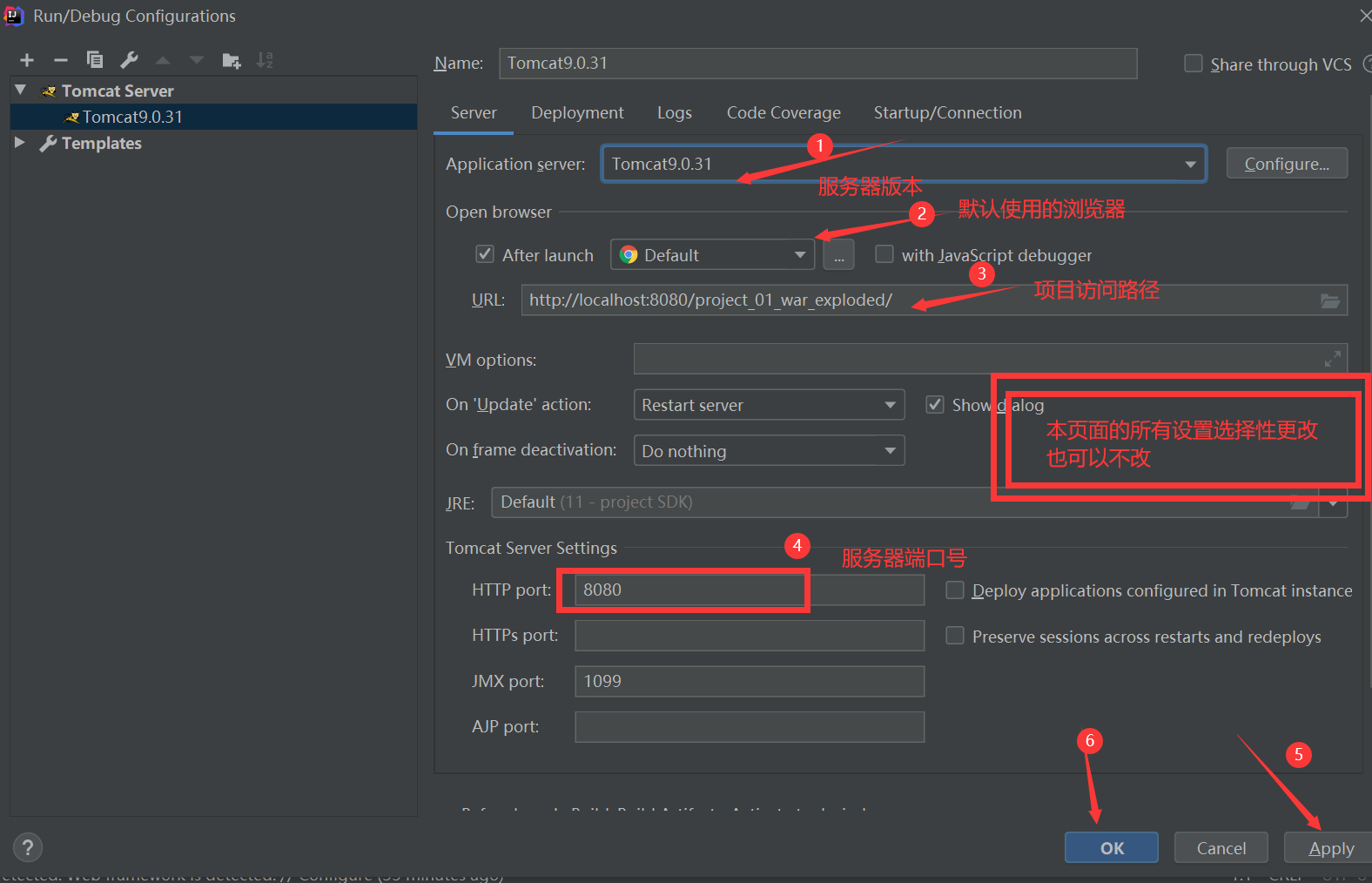Enable with JavaScript debugger option
Image resolution: width=1372 pixels, height=883 pixels.
(884, 254)
